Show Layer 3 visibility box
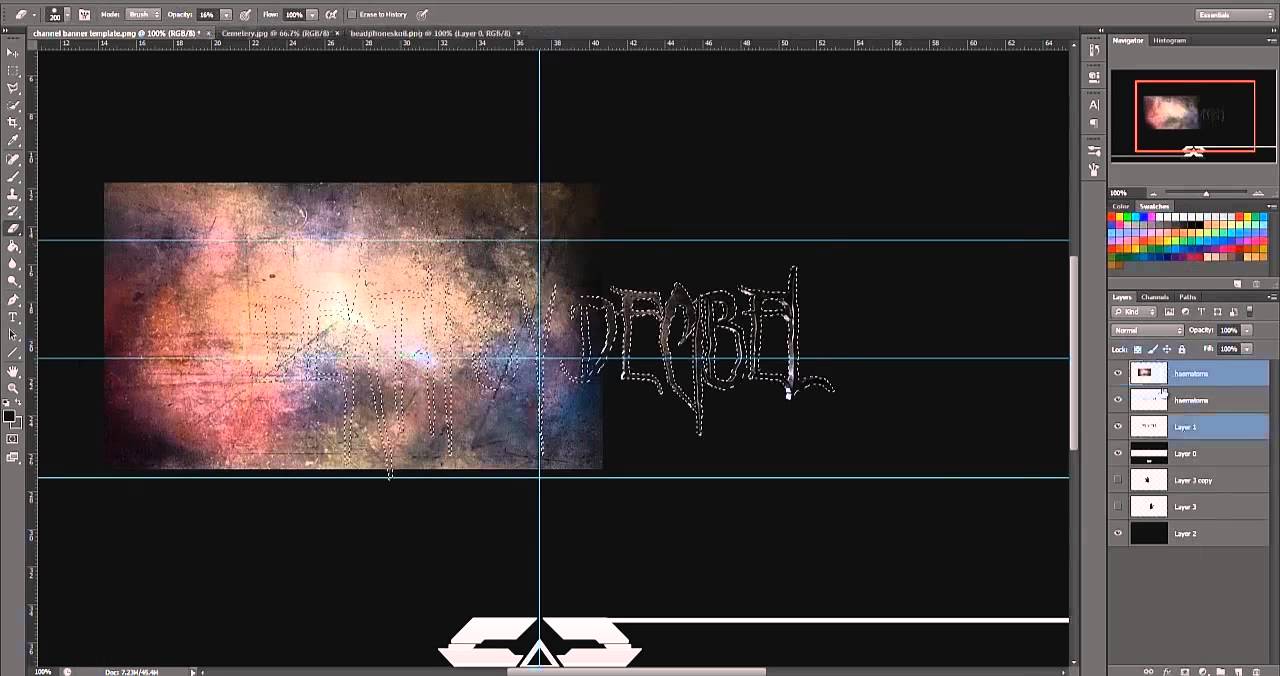1280x676 pixels. tap(1118, 507)
